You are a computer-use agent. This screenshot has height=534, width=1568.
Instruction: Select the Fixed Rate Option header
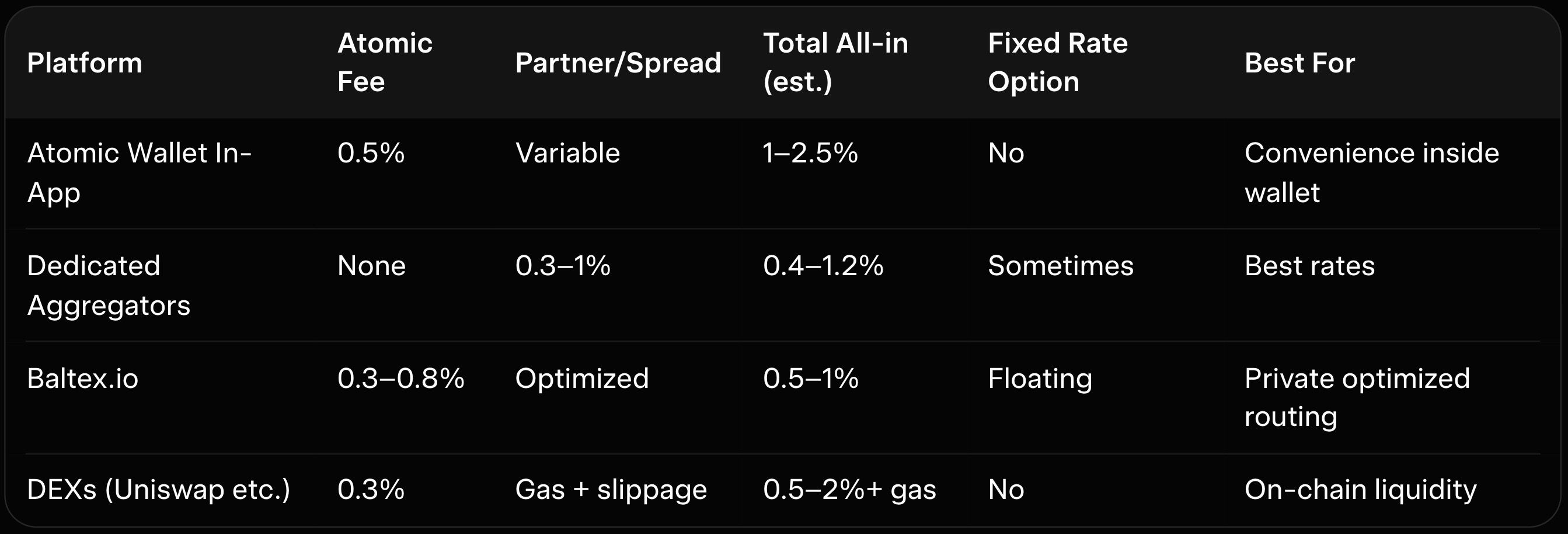tap(1057, 62)
